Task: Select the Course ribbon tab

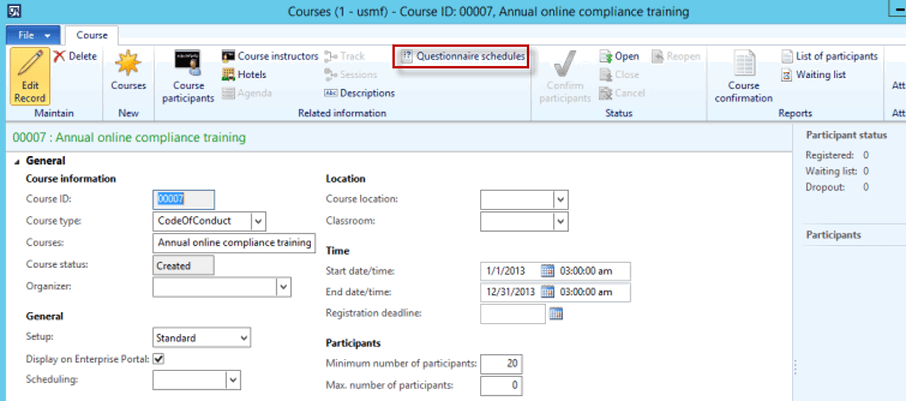Action: 92,35
